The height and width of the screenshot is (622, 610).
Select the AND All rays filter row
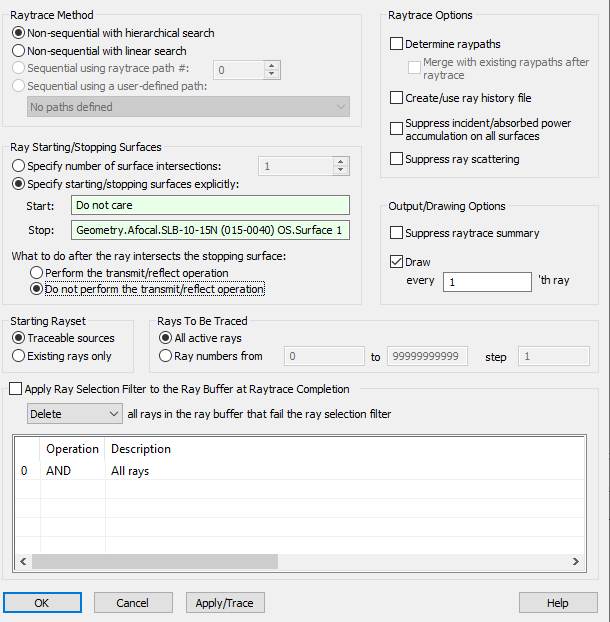click(150, 471)
